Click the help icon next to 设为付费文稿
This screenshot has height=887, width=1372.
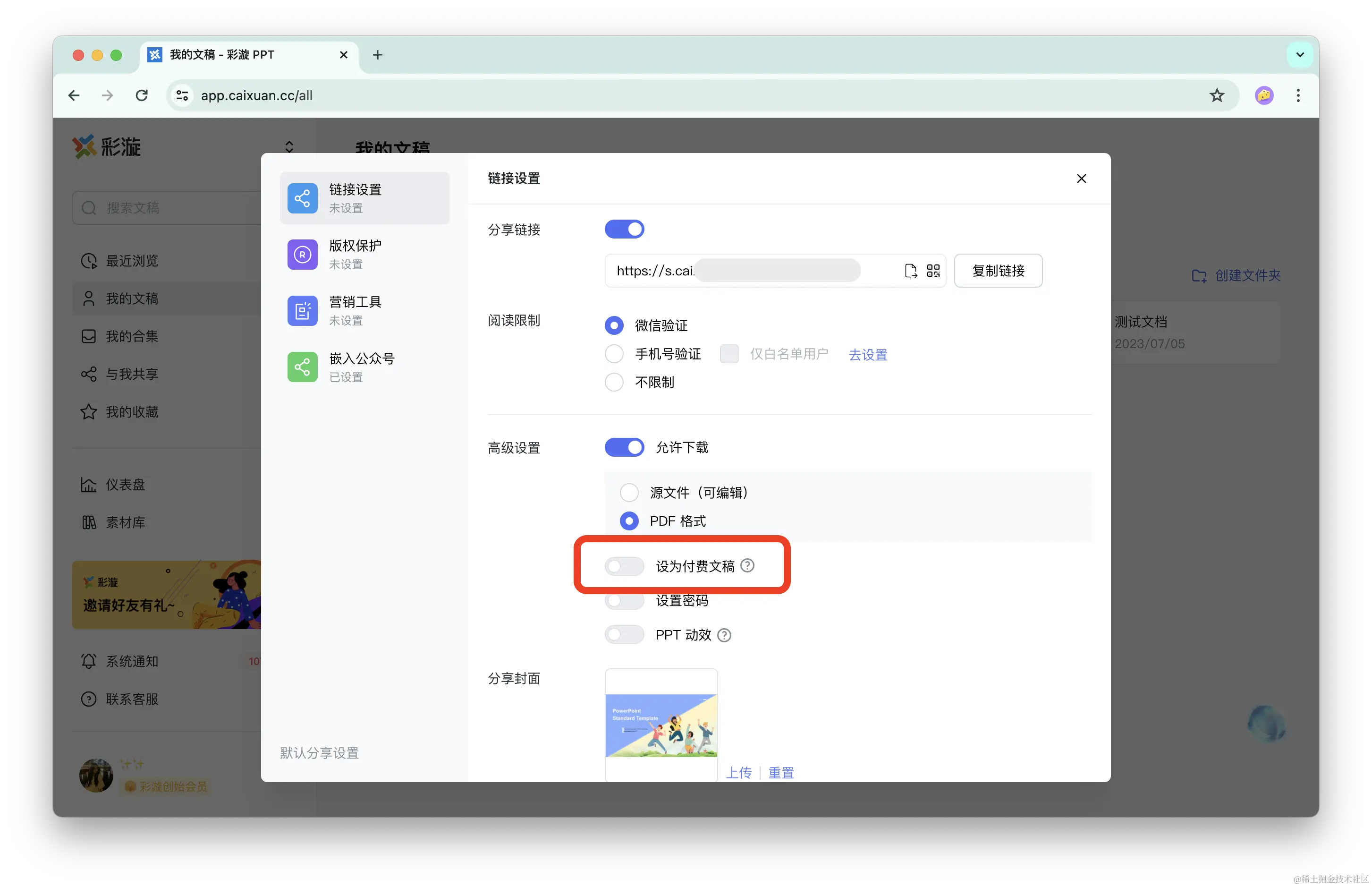[747, 566]
